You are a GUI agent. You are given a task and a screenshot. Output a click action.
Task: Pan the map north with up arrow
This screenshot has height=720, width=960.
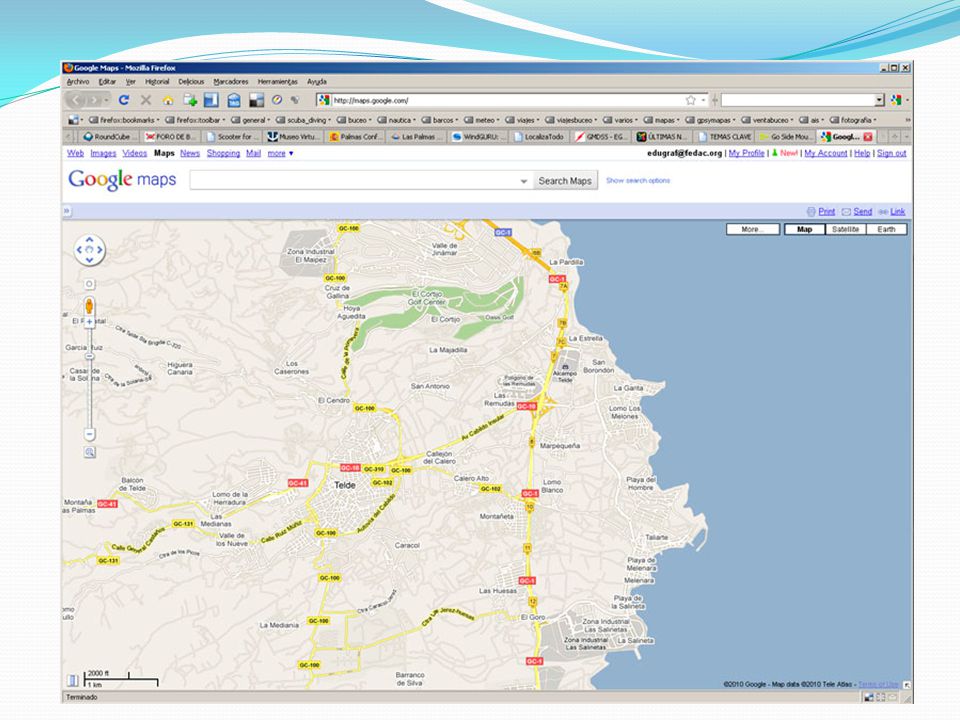point(89,240)
